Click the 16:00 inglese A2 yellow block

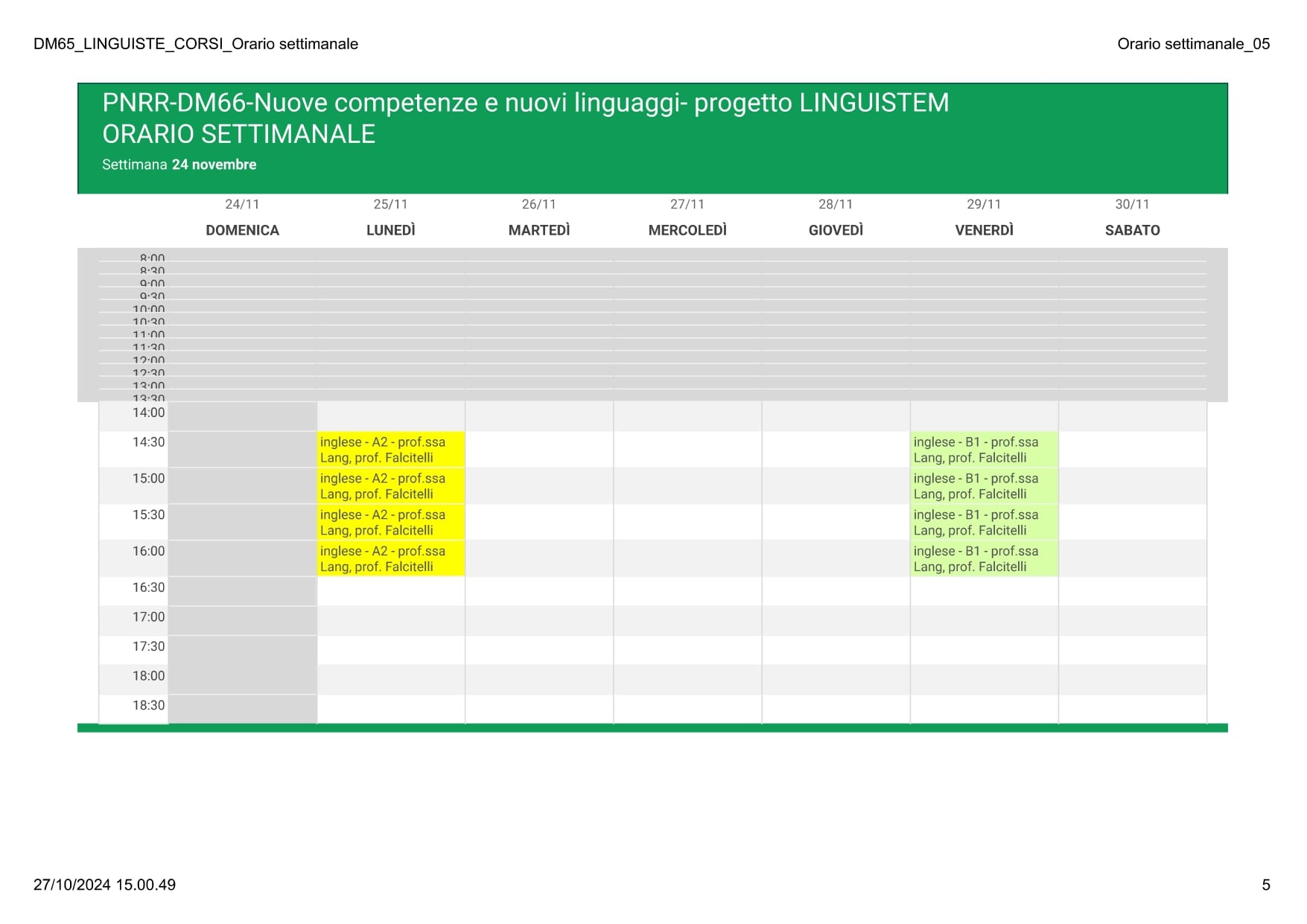(x=391, y=558)
